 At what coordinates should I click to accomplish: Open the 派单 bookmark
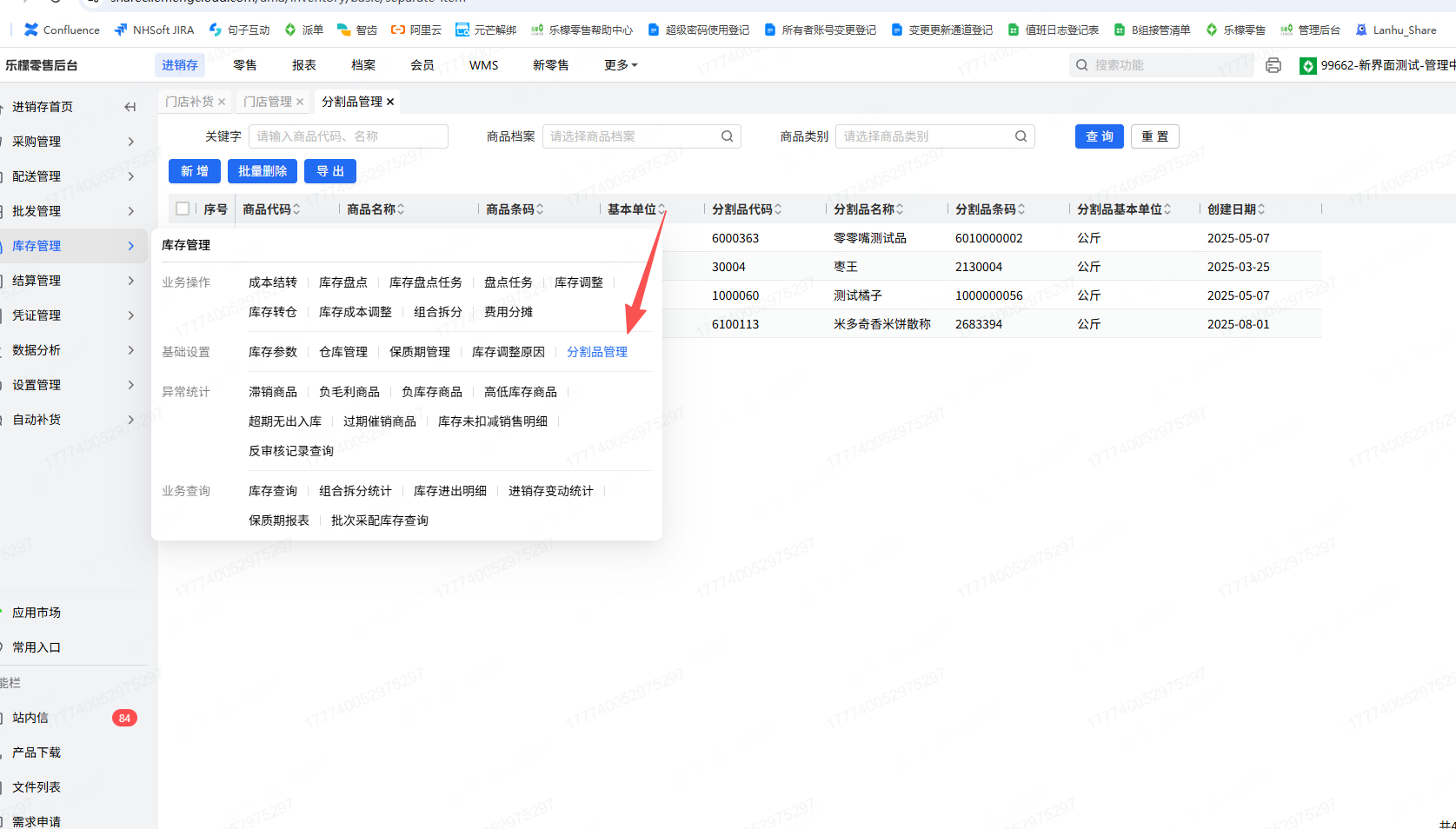point(303,30)
